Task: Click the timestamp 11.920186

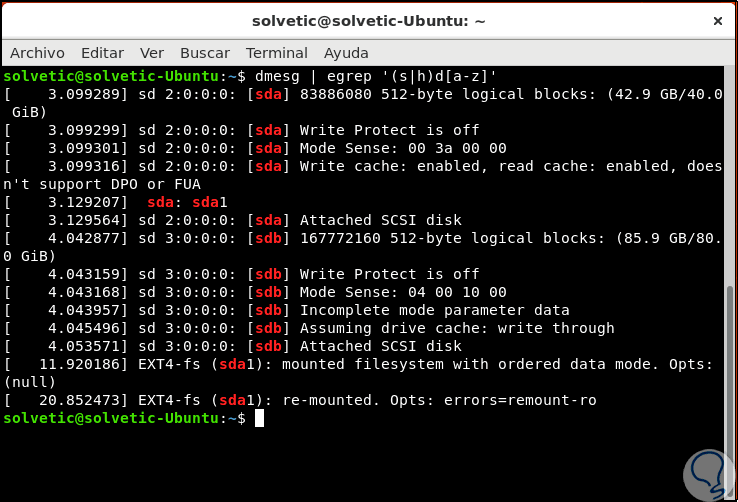Action: (x=80, y=364)
